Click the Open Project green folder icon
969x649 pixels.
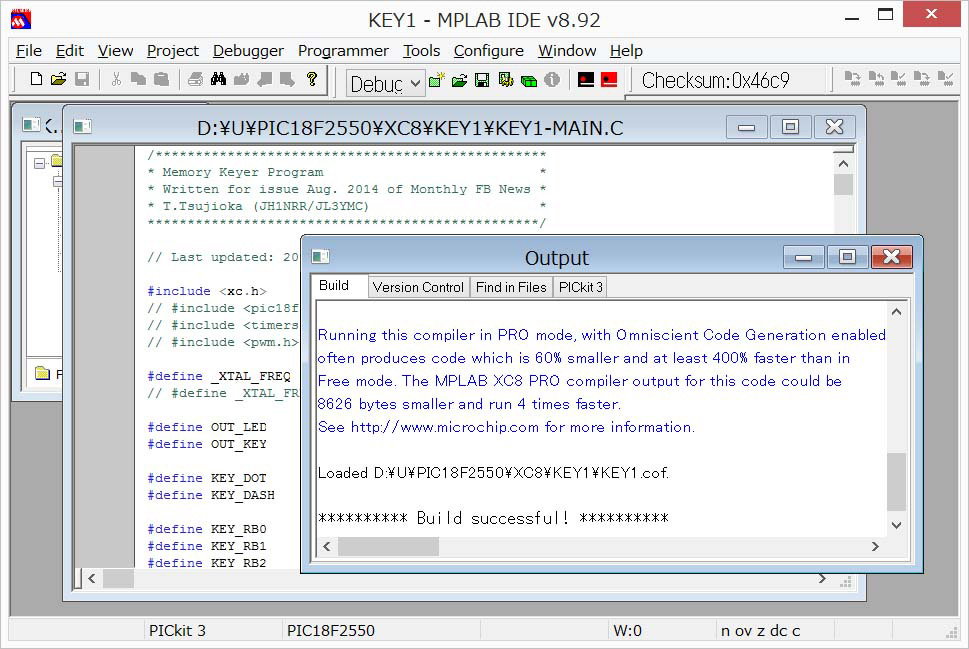click(x=459, y=80)
